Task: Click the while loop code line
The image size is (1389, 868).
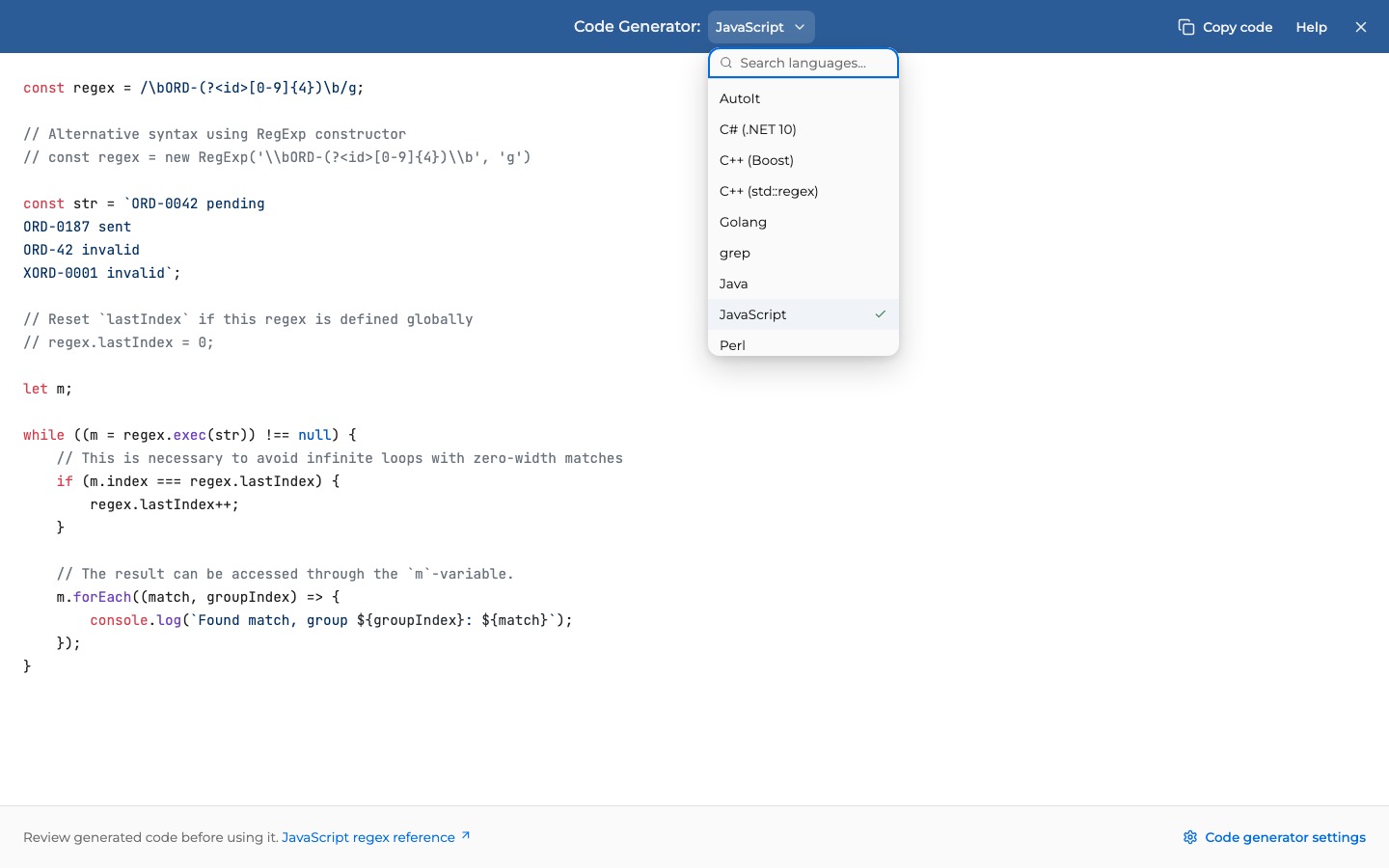Action: 190,435
